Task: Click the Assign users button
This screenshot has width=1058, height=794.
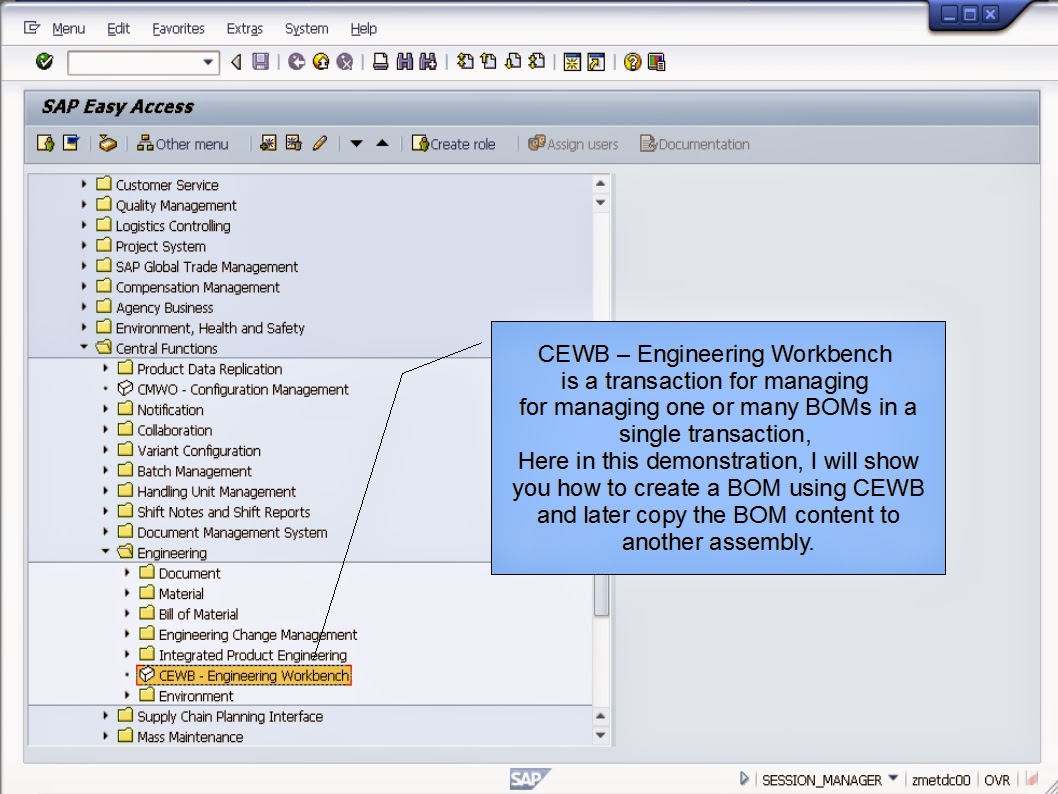Action: [x=573, y=144]
